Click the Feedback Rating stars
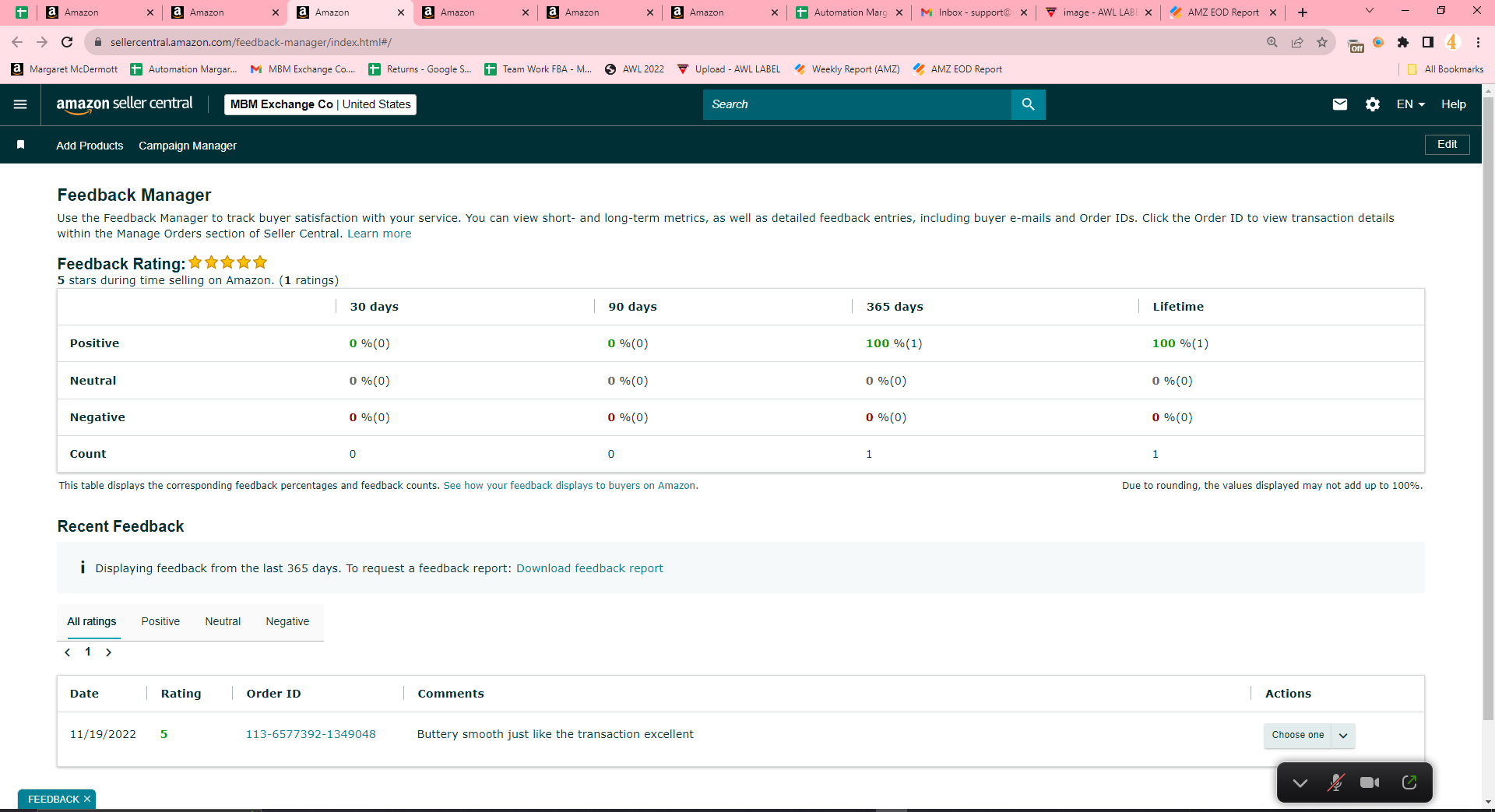This screenshot has height=812, width=1495. click(x=227, y=262)
